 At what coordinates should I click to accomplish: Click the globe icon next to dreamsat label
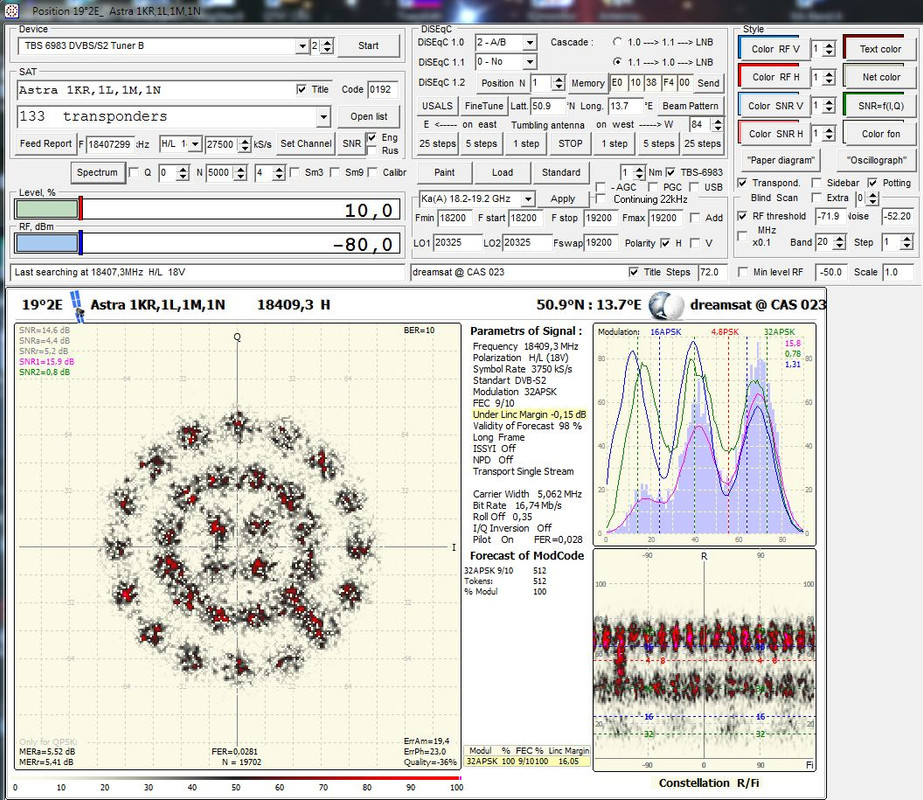point(666,306)
